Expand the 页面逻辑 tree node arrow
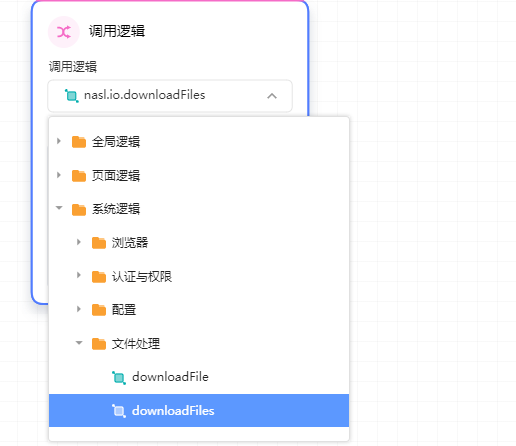The height and width of the screenshot is (446, 516). (x=59, y=175)
